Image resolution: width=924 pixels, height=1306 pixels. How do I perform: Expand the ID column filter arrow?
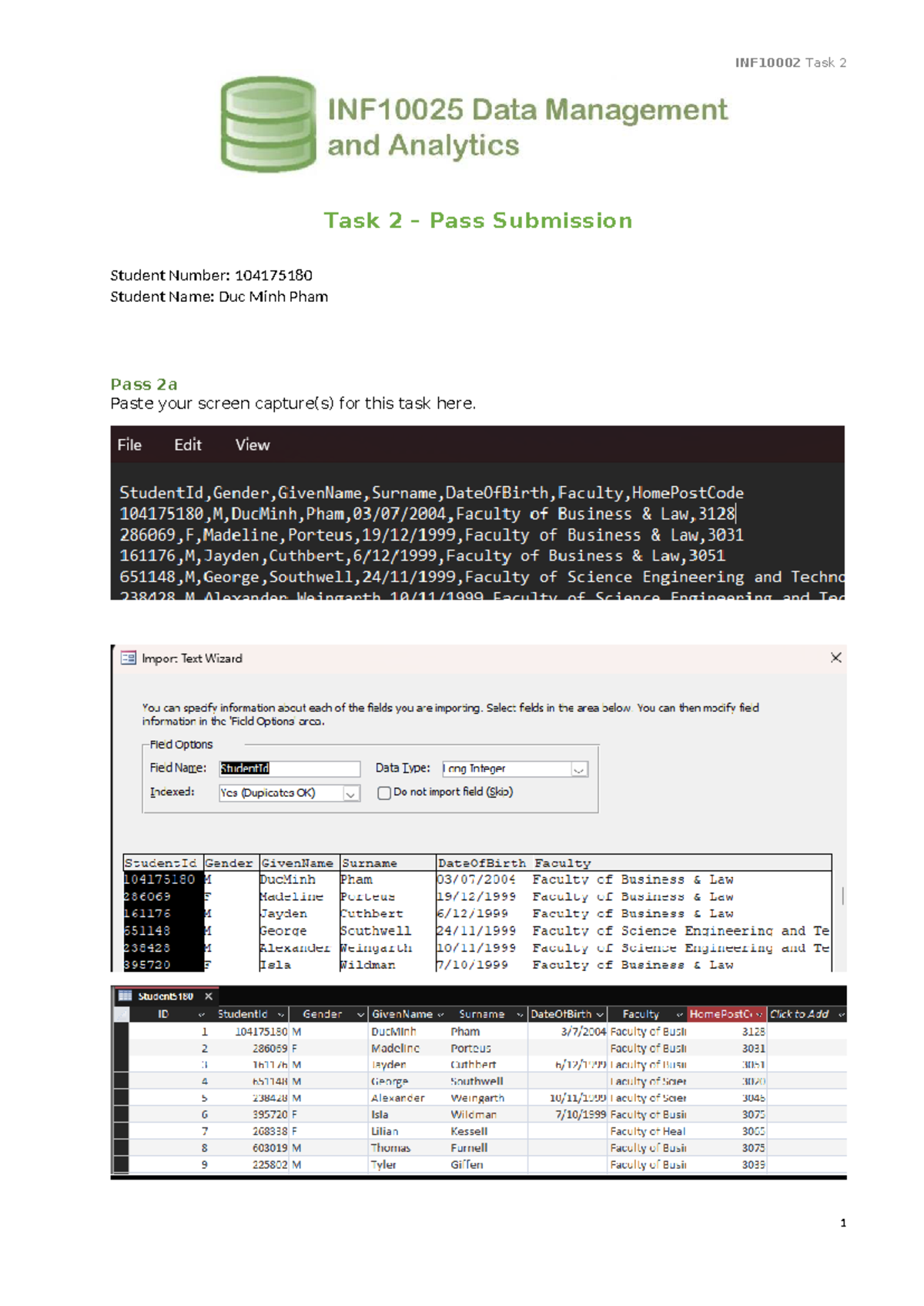click(201, 1015)
